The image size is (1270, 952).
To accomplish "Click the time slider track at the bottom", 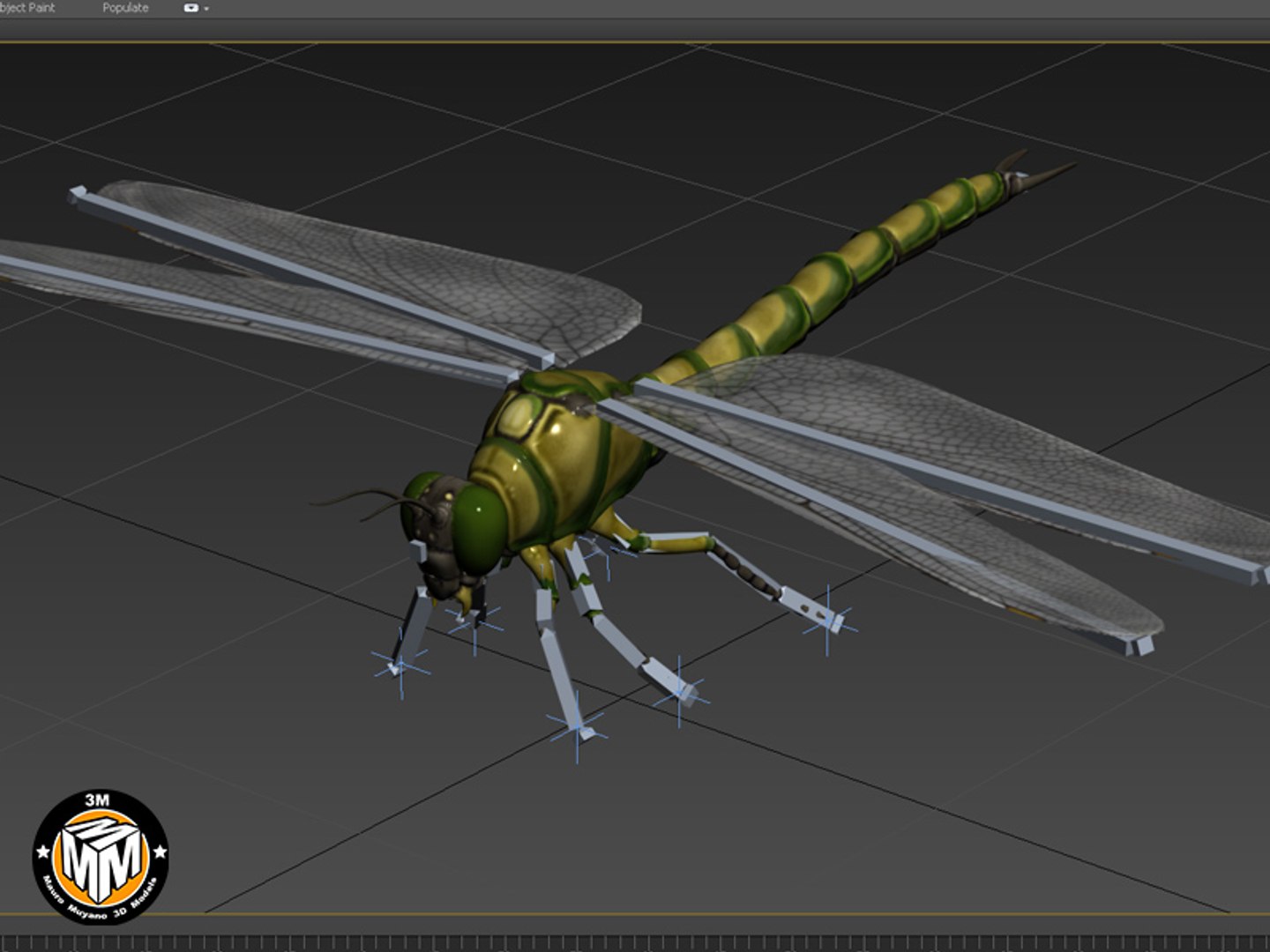I will point(635,943).
